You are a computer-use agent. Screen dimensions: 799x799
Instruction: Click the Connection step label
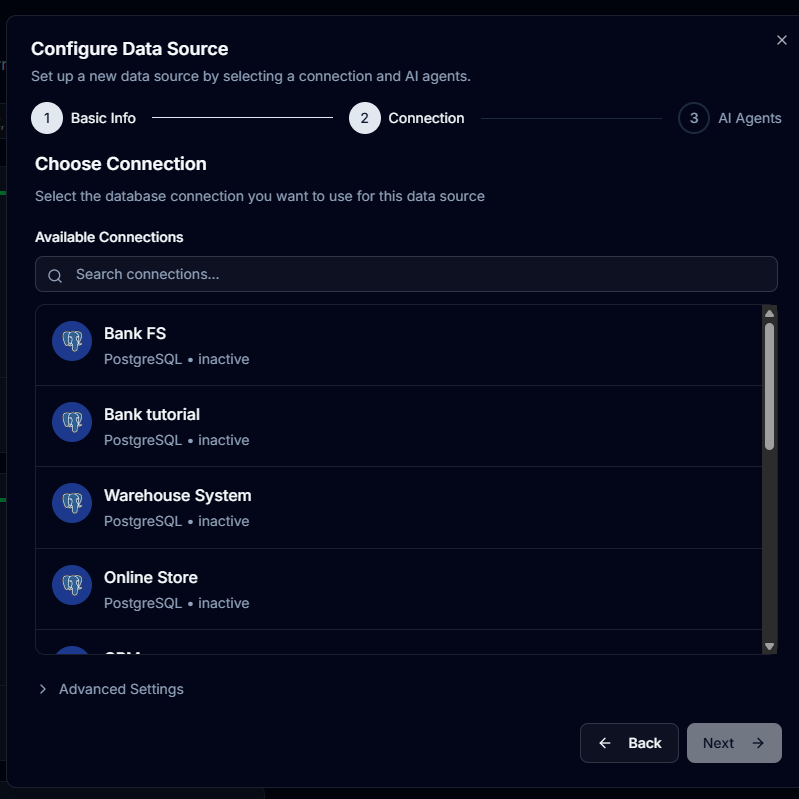(426, 118)
